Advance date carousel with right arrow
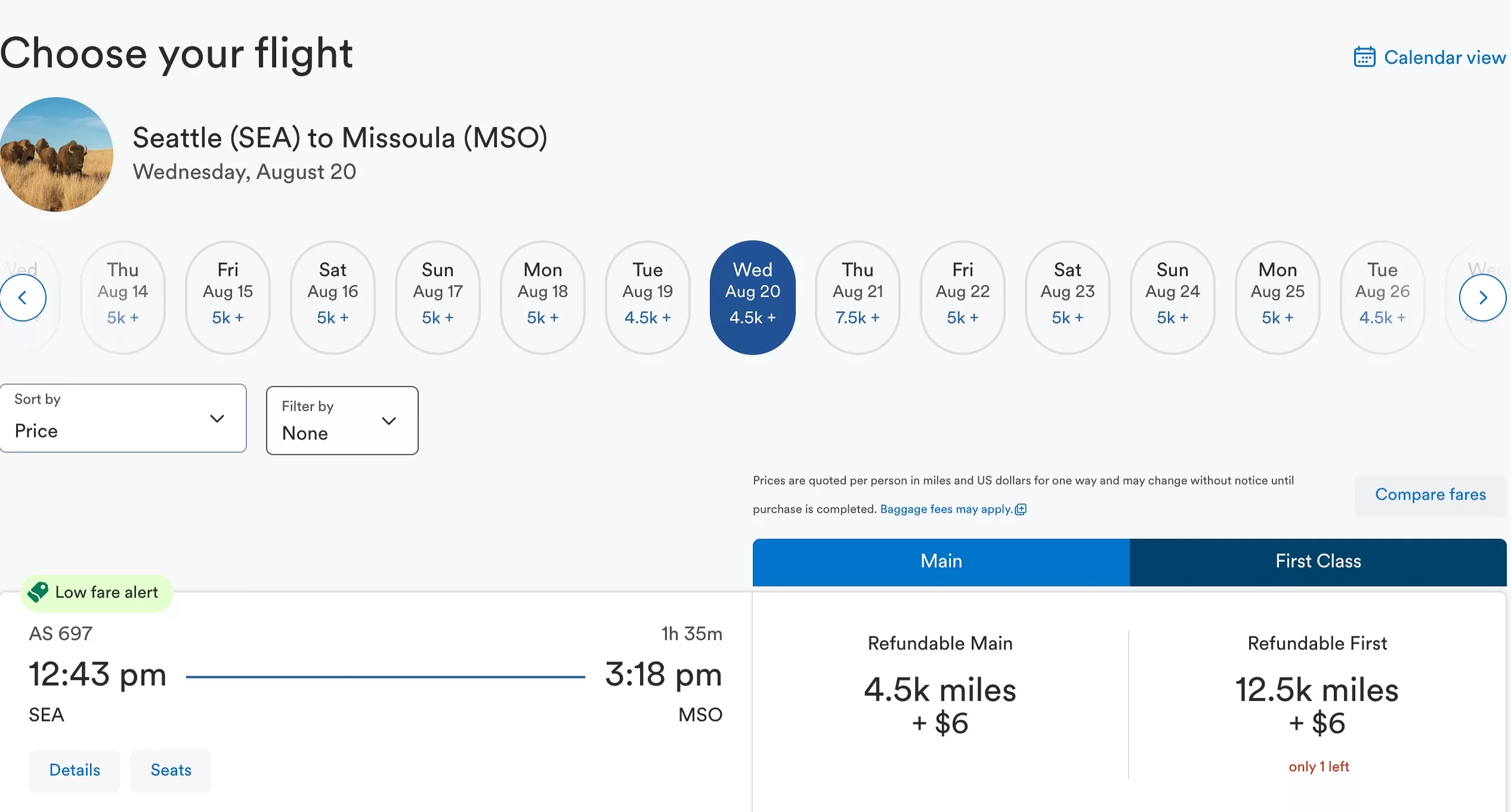The width and height of the screenshot is (1511, 812). pyautogui.click(x=1482, y=297)
